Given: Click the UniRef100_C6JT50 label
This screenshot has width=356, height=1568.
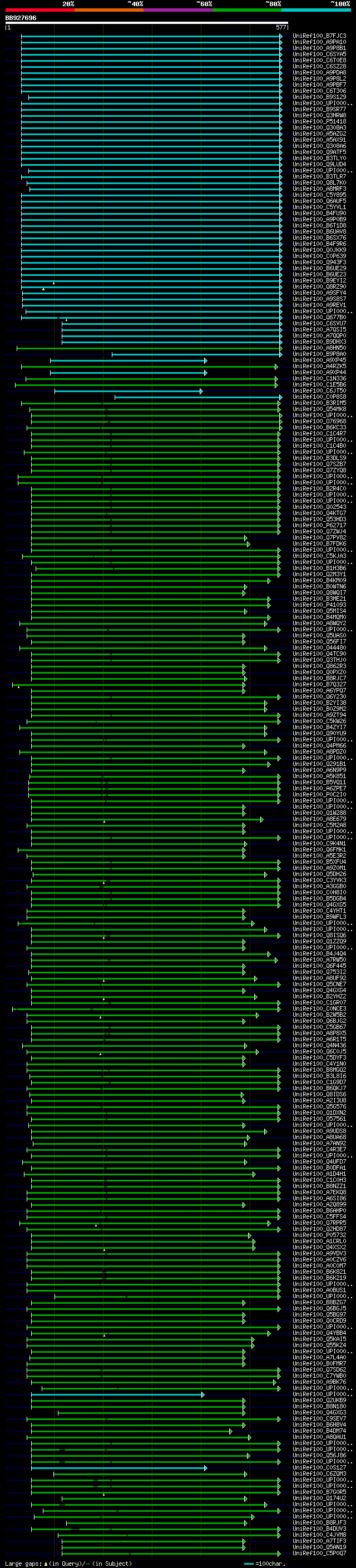Looking at the screenshot, I should tap(319, 391).
